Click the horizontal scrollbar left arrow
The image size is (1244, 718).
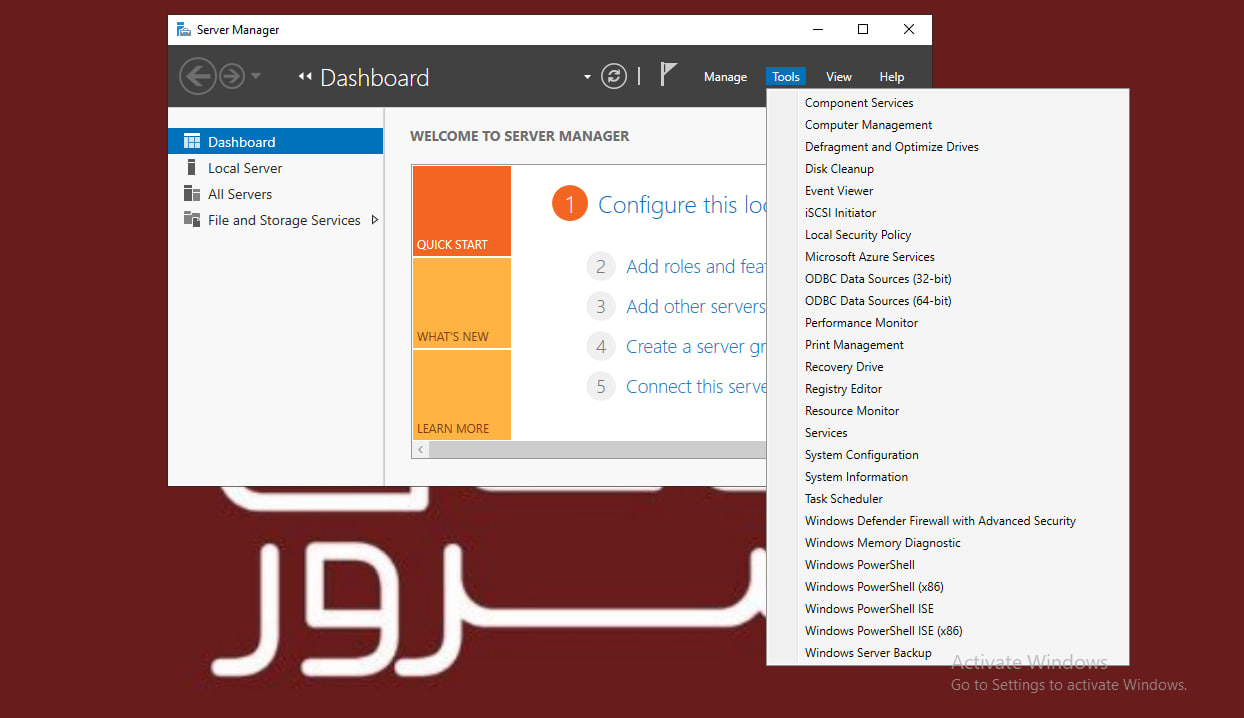[x=421, y=450]
